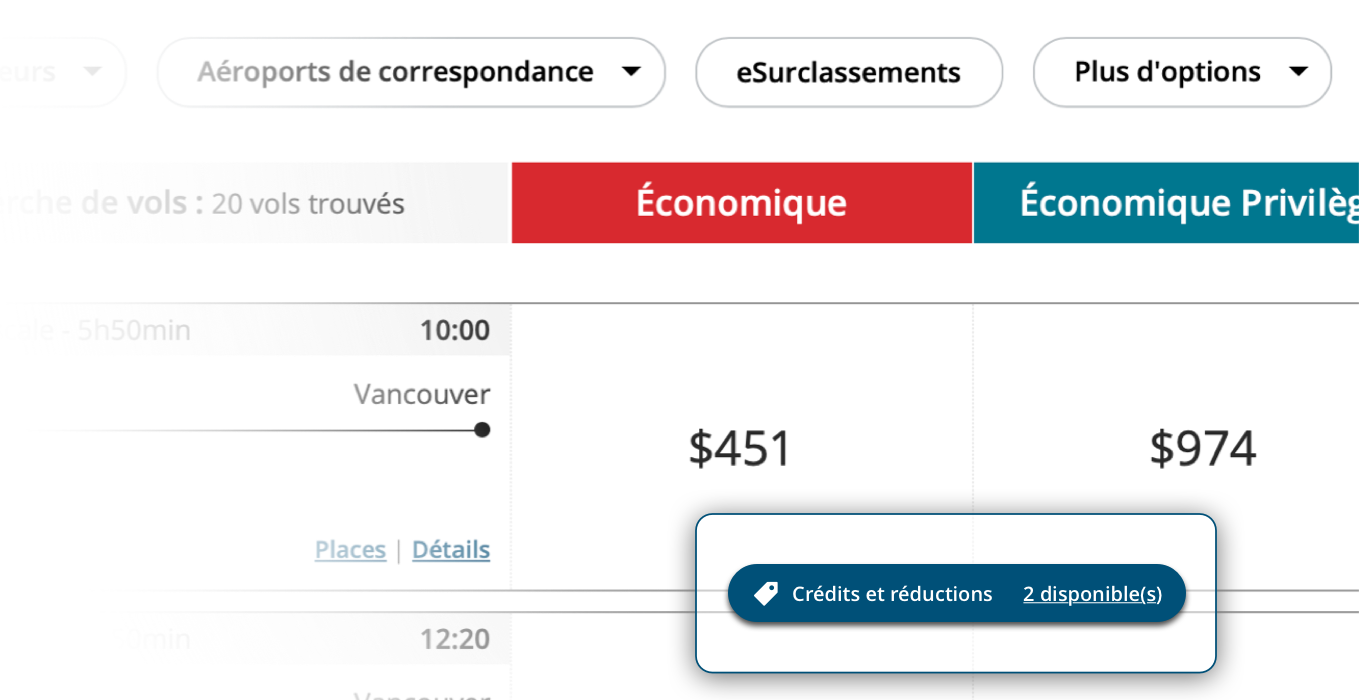Choose the $974 Économique Privilège fare

1202,449
